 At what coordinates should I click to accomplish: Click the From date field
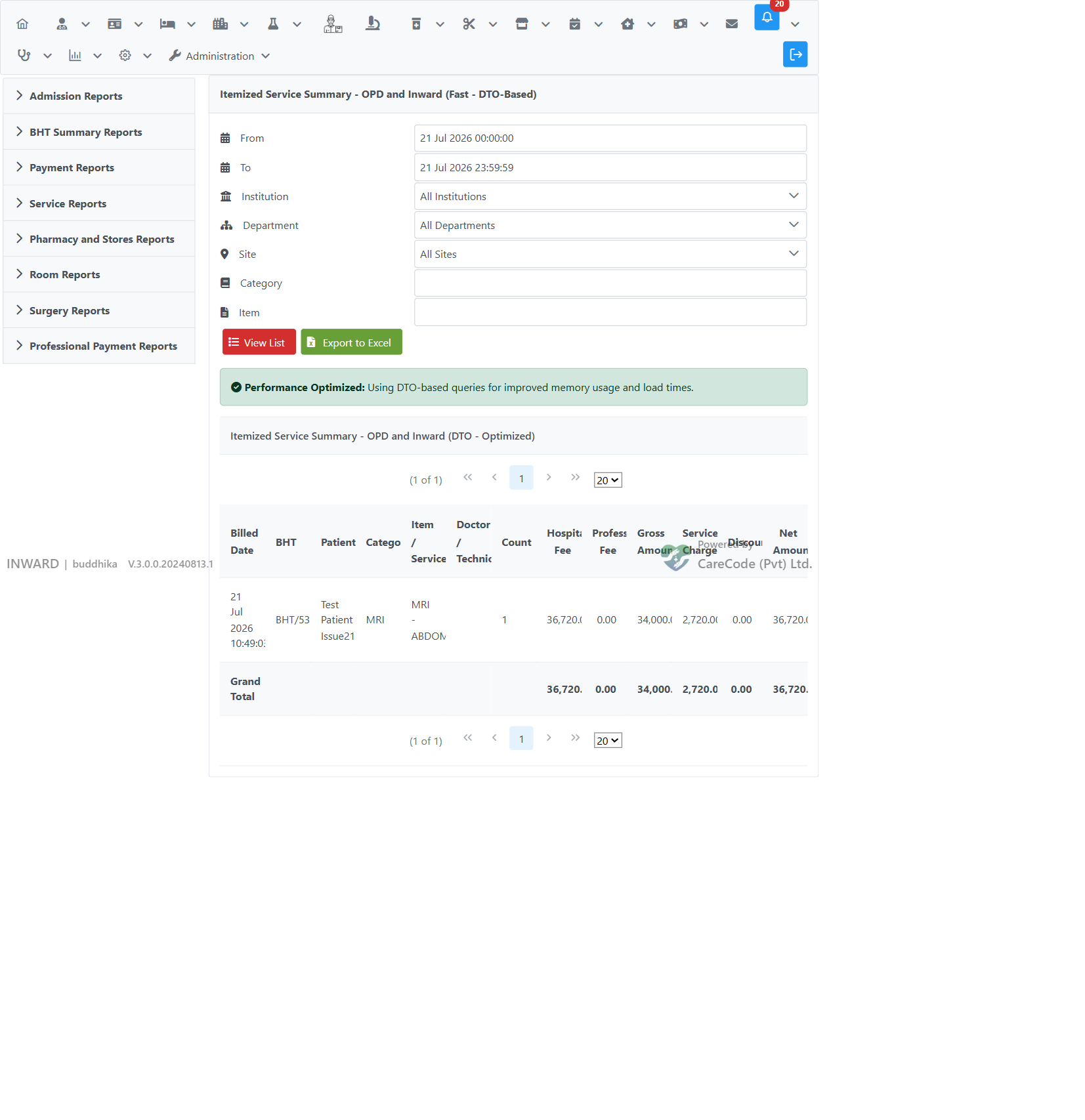(x=610, y=138)
